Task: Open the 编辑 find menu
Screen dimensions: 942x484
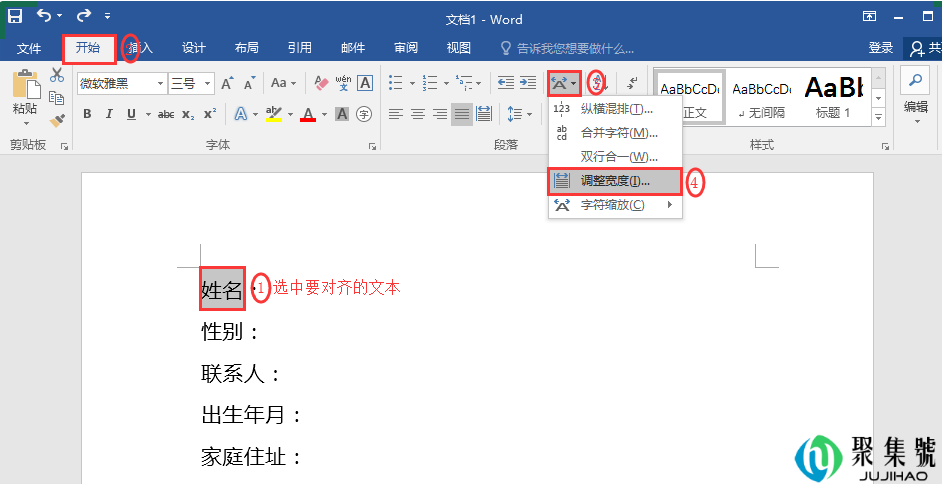Action: pos(916,97)
